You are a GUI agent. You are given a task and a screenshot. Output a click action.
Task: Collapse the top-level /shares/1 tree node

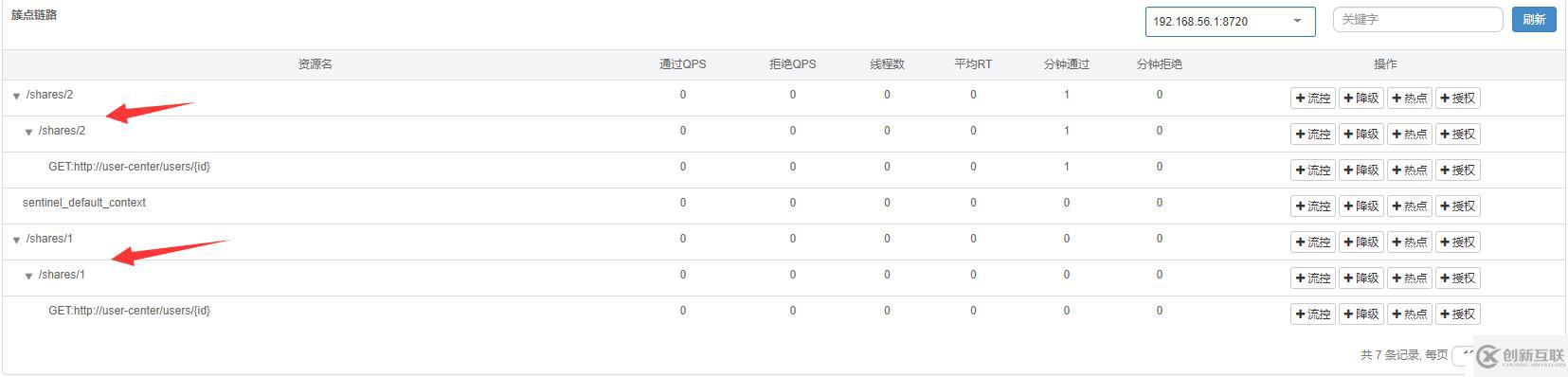tap(16, 241)
